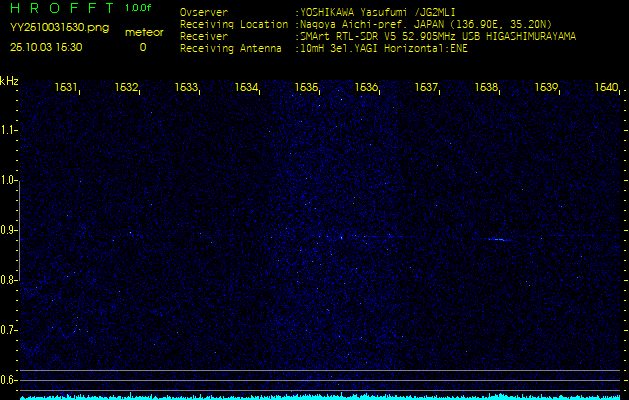
Task: Click the 0.7 frequency axis label
Action: point(7,330)
